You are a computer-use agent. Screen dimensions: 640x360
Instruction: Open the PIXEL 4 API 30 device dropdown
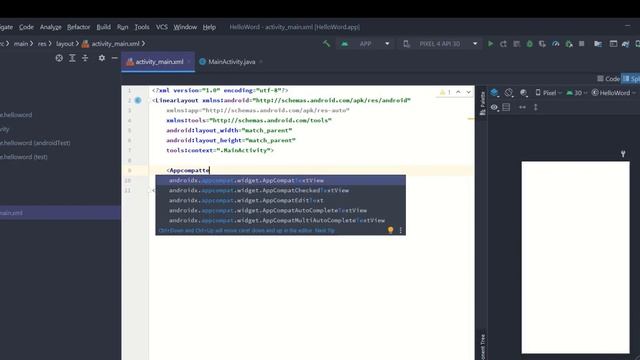(x=440, y=44)
